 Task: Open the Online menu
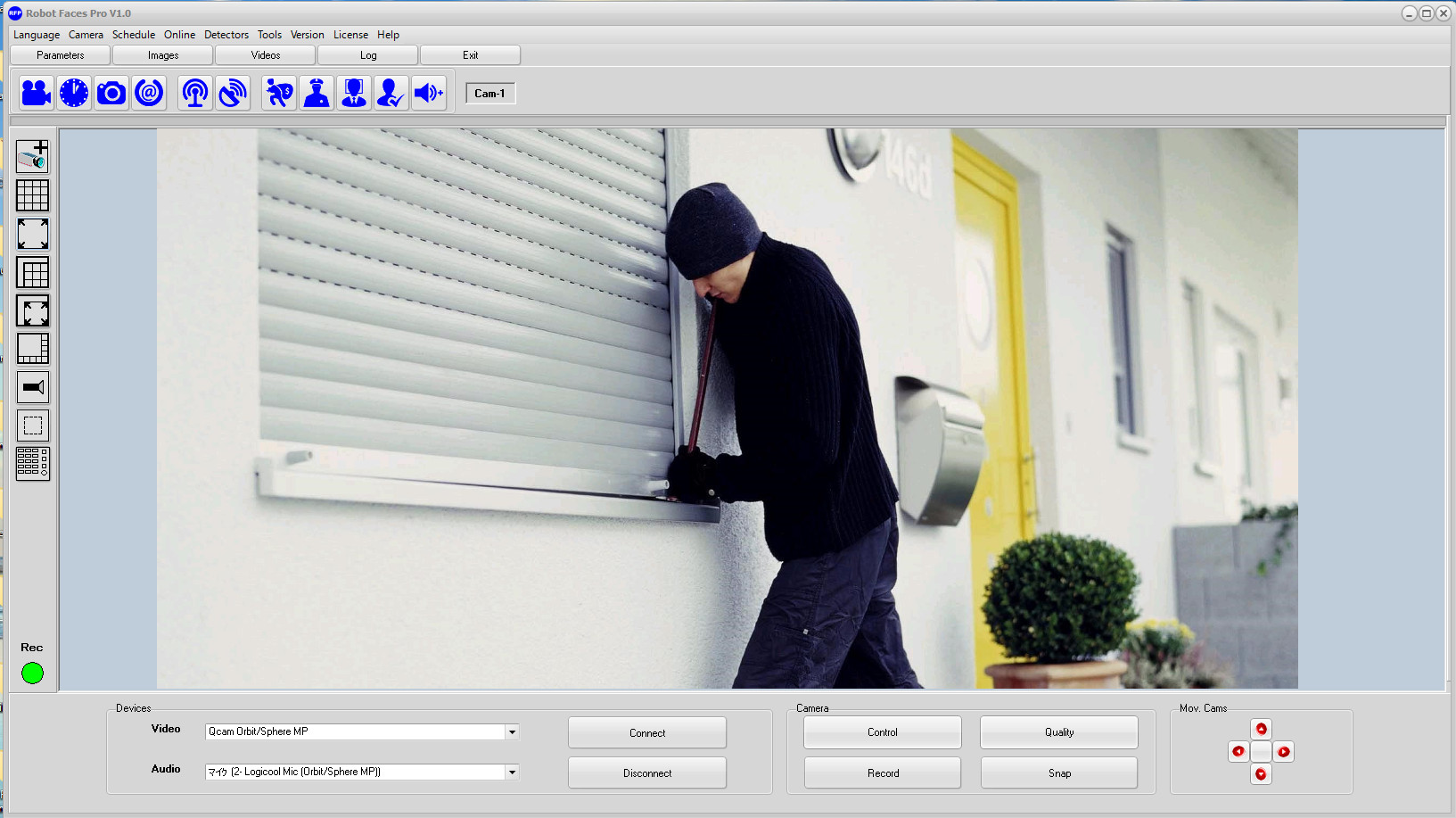[x=179, y=35]
